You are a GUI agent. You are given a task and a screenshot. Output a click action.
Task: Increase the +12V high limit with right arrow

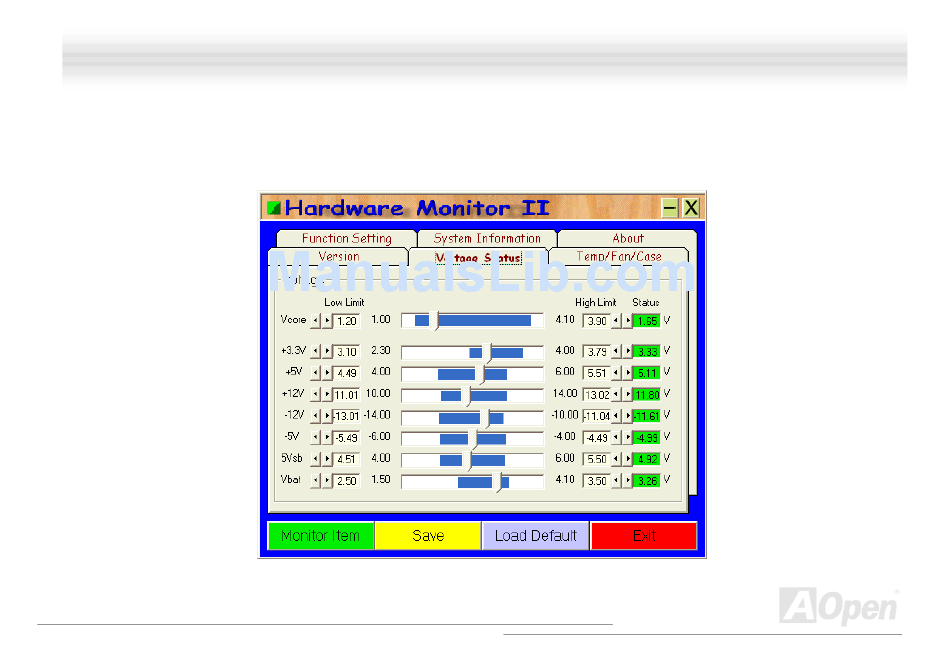point(627,394)
